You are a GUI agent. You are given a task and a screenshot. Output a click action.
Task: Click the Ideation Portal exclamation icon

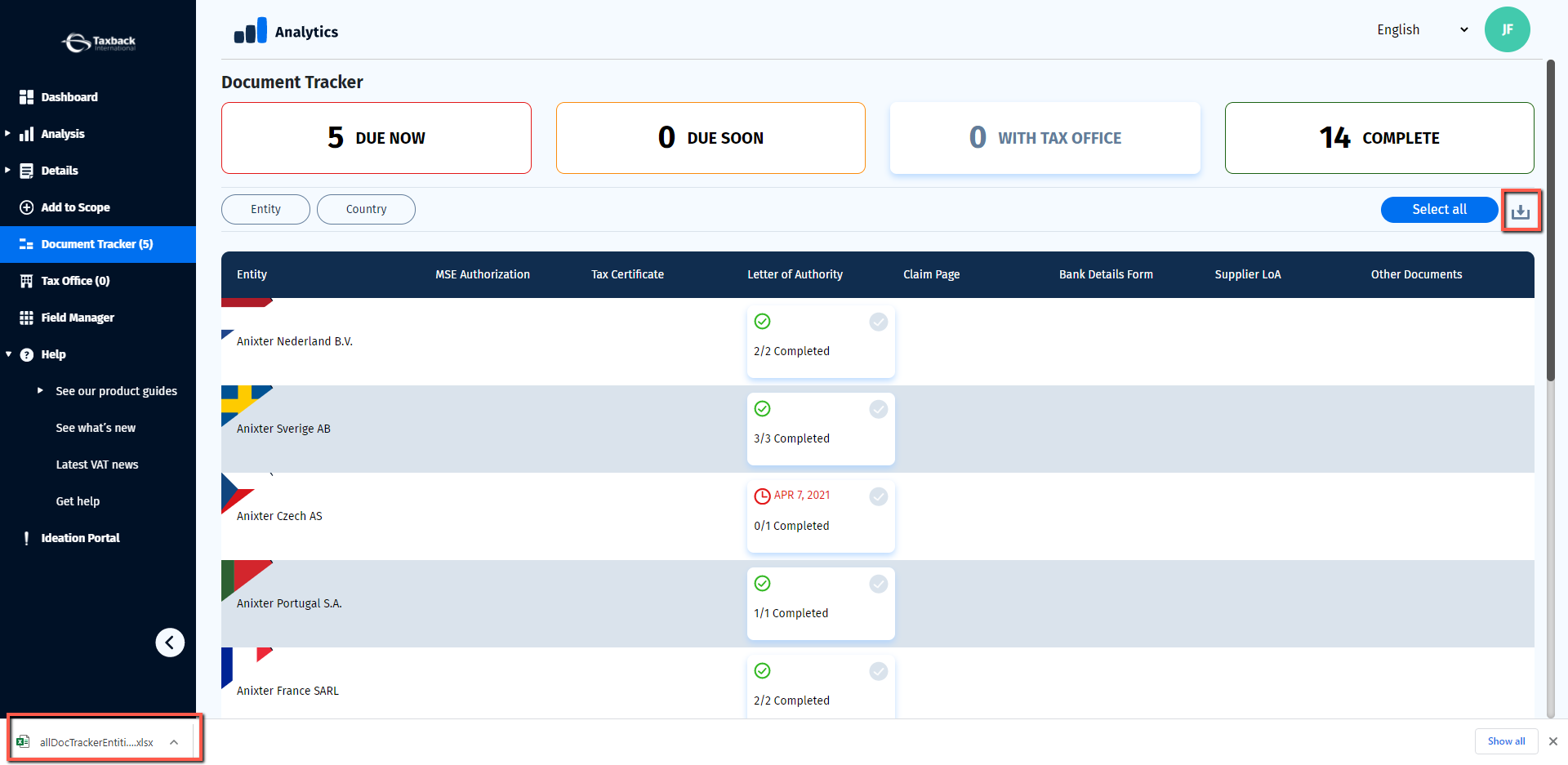[x=27, y=538]
